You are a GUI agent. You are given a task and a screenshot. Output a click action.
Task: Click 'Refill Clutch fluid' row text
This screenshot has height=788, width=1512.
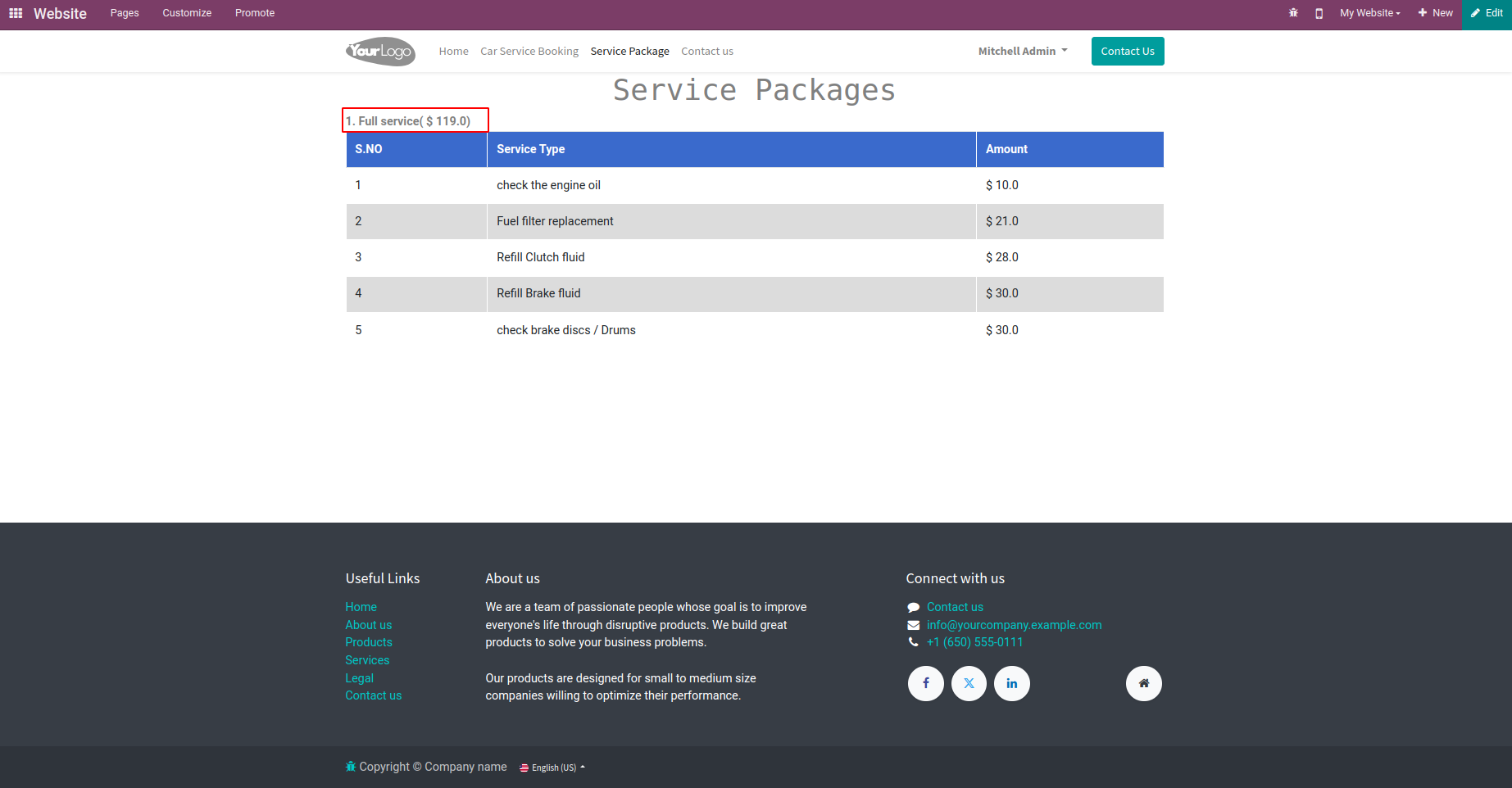[541, 257]
